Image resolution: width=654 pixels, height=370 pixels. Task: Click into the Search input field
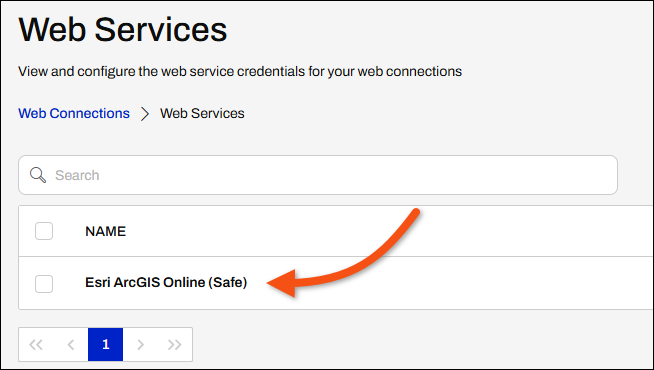click(x=318, y=175)
